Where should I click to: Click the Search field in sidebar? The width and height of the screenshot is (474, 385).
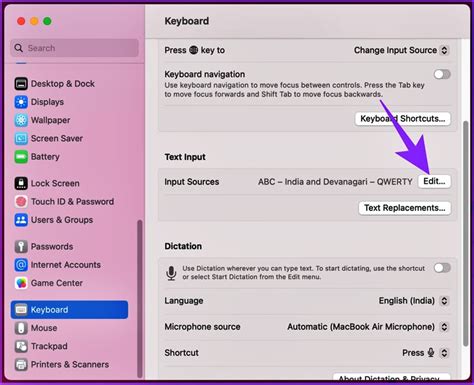point(75,48)
